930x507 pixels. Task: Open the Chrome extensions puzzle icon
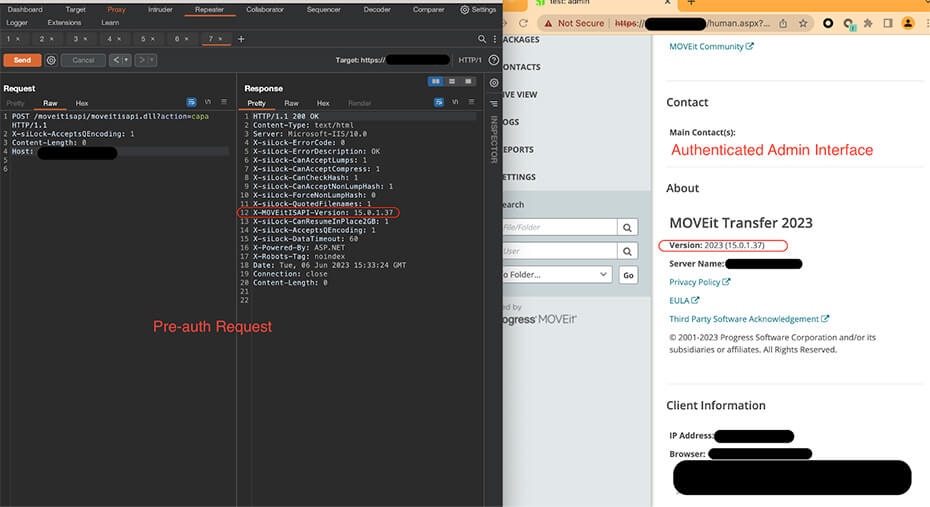click(x=868, y=23)
